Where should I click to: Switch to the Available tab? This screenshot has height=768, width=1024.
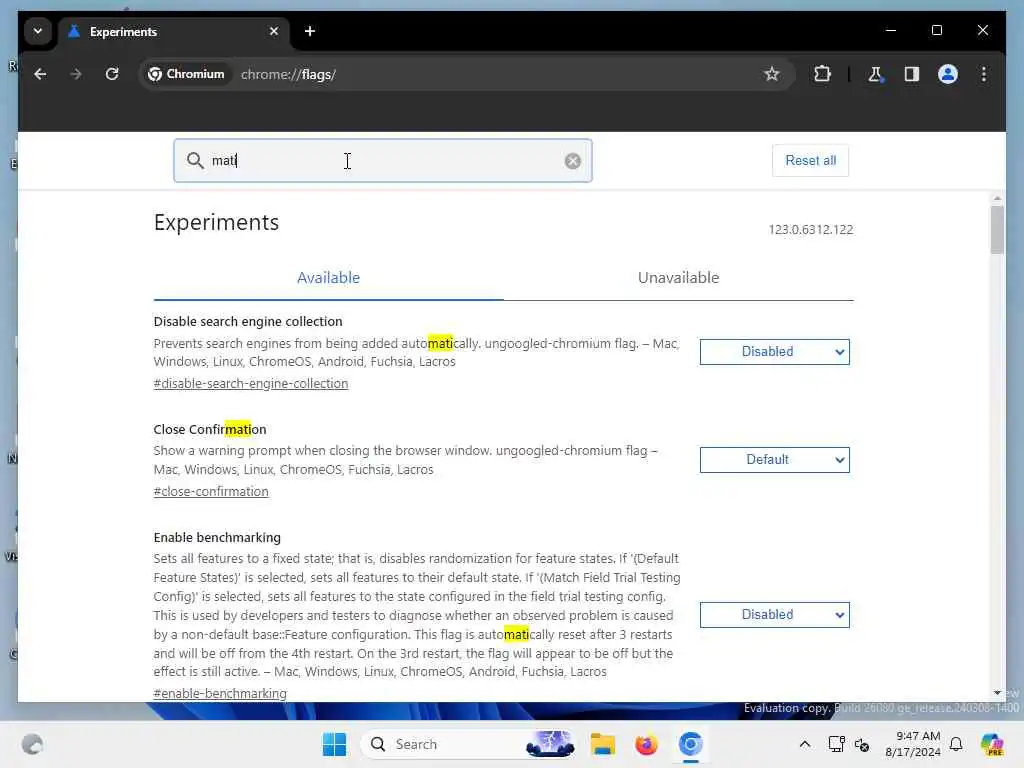pos(328,278)
